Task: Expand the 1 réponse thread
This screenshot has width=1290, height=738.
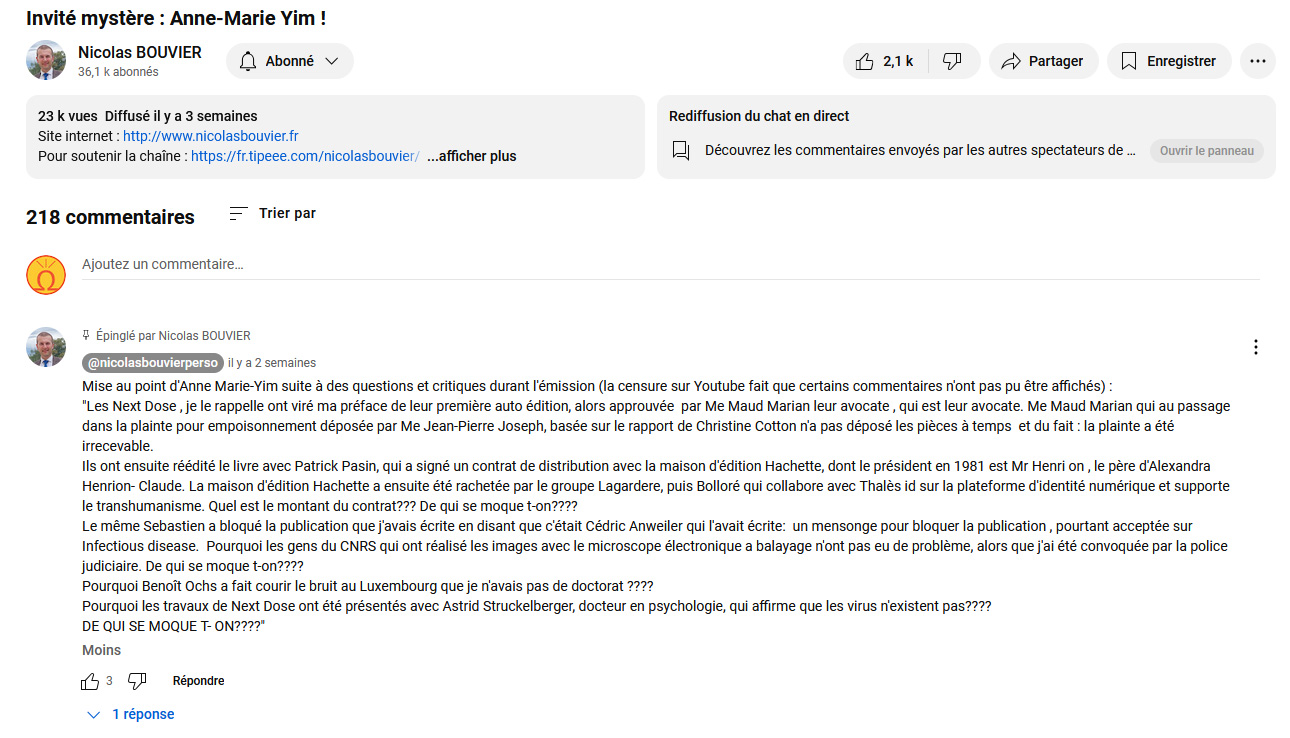Action: [131, 714]
